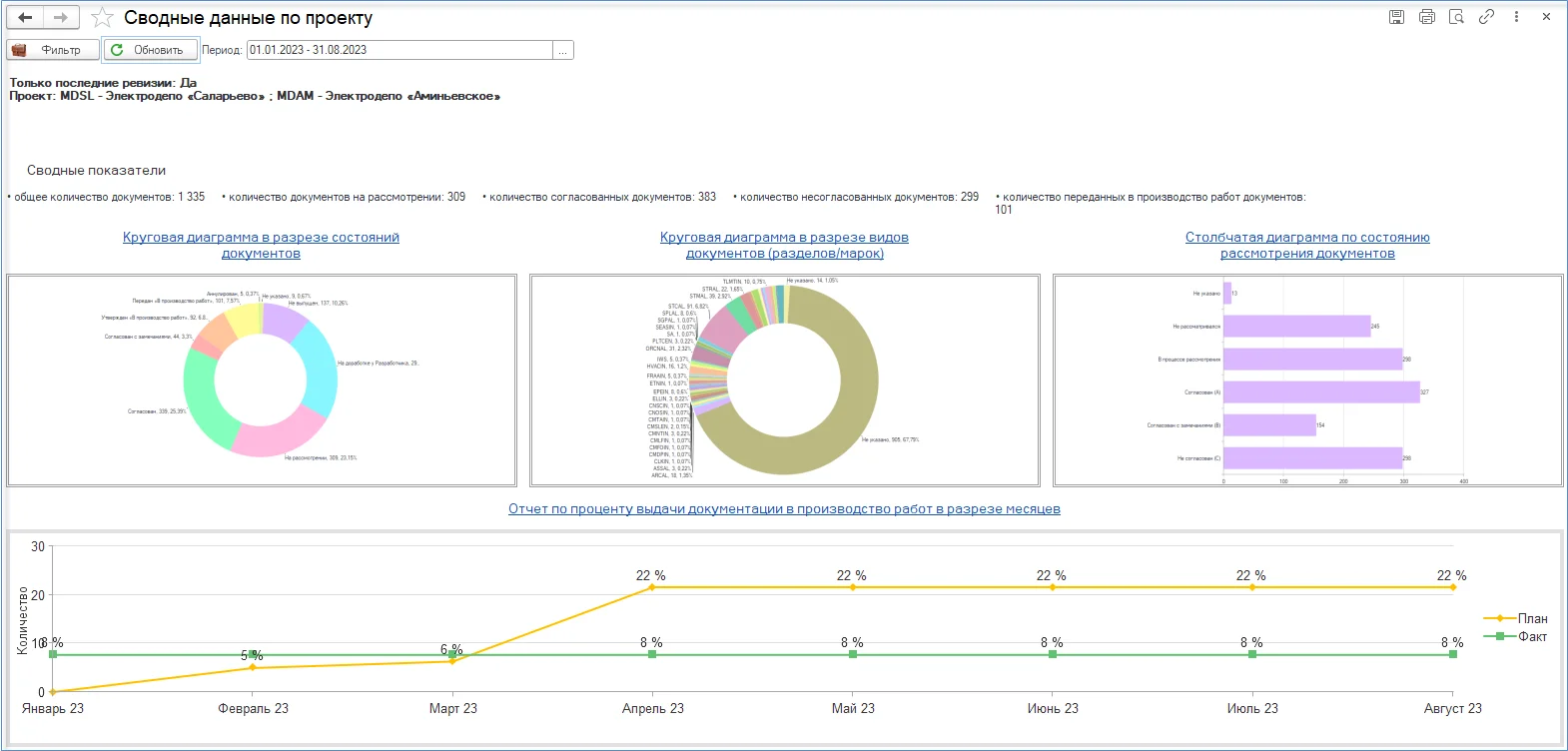Image resolution: width=1568 pixels, height=751 pixels.
Task: Open period chooser with ellipsis button
Action: (563, 50)
